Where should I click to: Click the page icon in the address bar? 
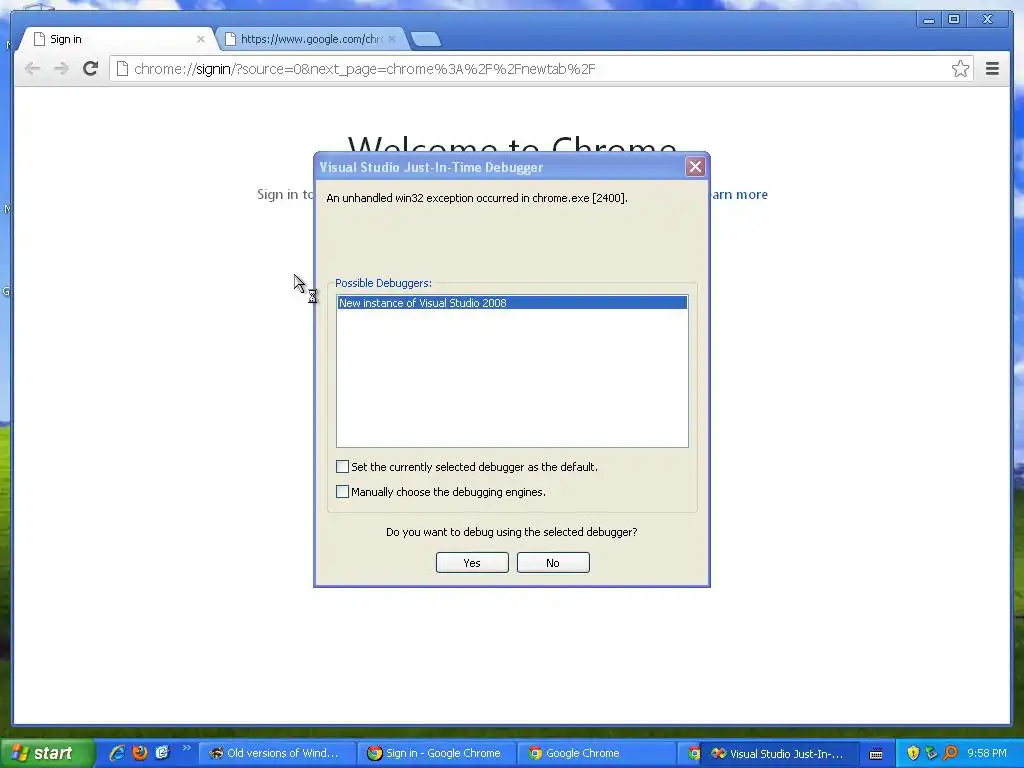[122, 69]
